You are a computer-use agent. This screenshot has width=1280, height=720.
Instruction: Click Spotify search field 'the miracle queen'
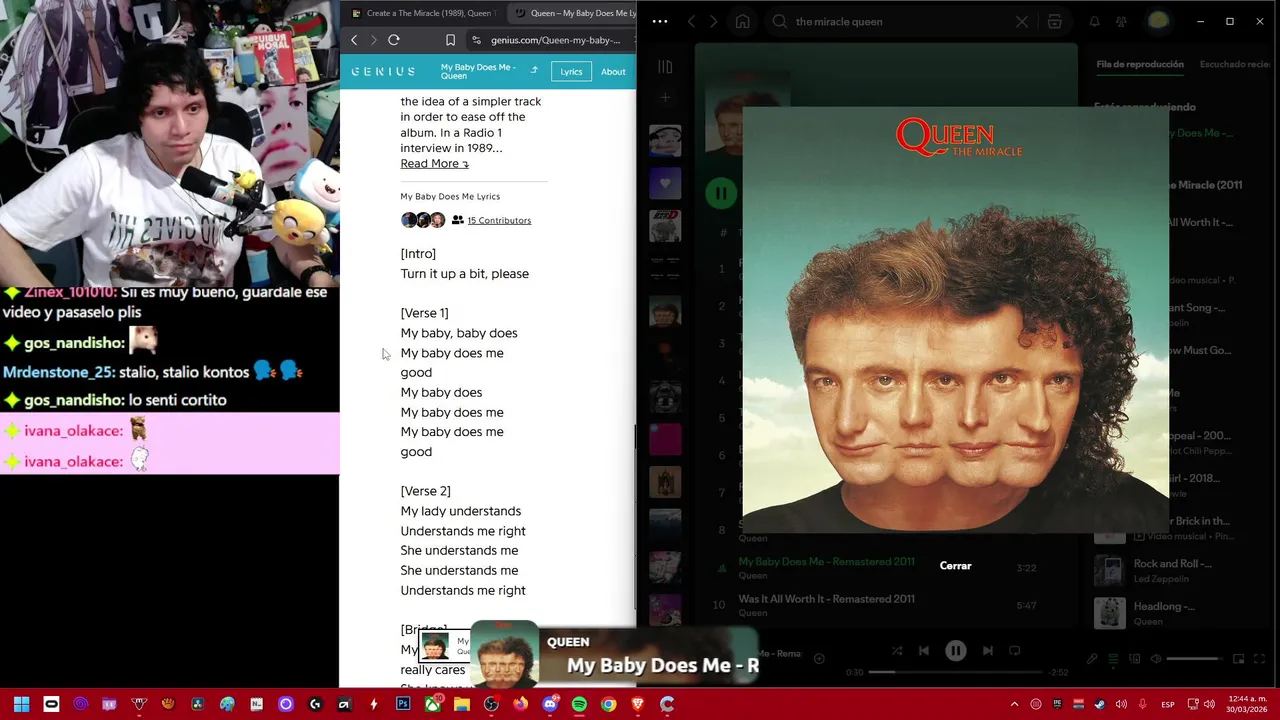pos(900,21)
